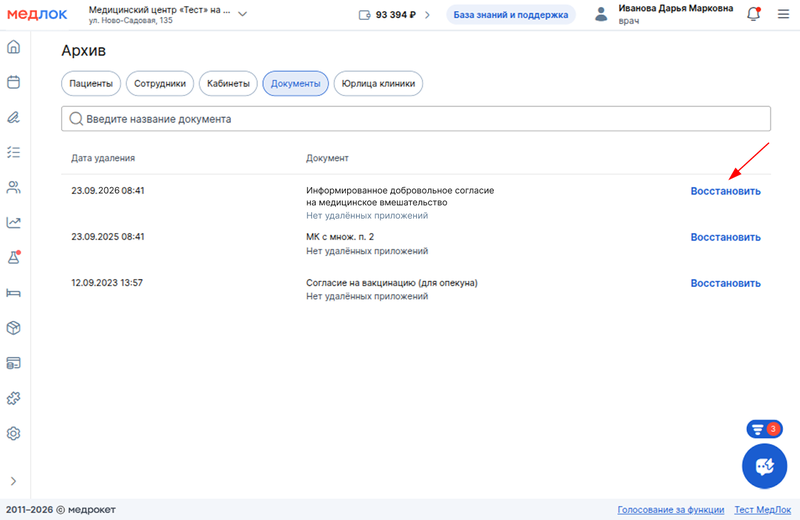The width and height of the screenshot is (800, 520).
Task: Click the date 23.09.2026 08:41
Action: (108, 191)
